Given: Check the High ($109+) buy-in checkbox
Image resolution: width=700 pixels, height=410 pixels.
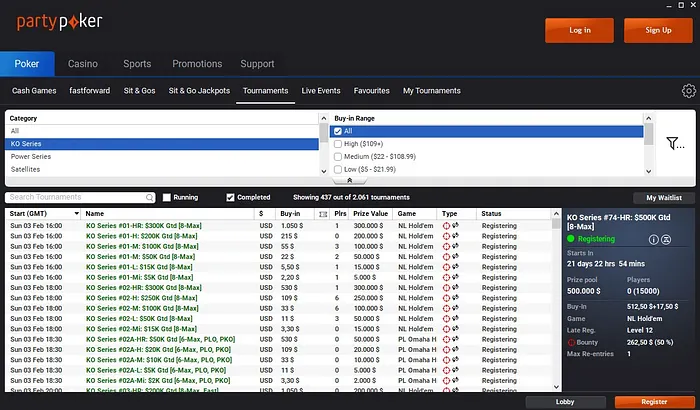Looking at the screenshot, I should [x=338, y=144].
